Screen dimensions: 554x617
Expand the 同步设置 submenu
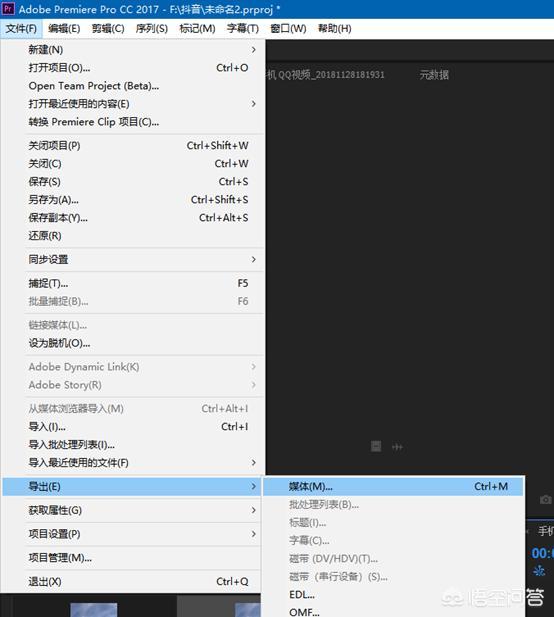[132, 260]
